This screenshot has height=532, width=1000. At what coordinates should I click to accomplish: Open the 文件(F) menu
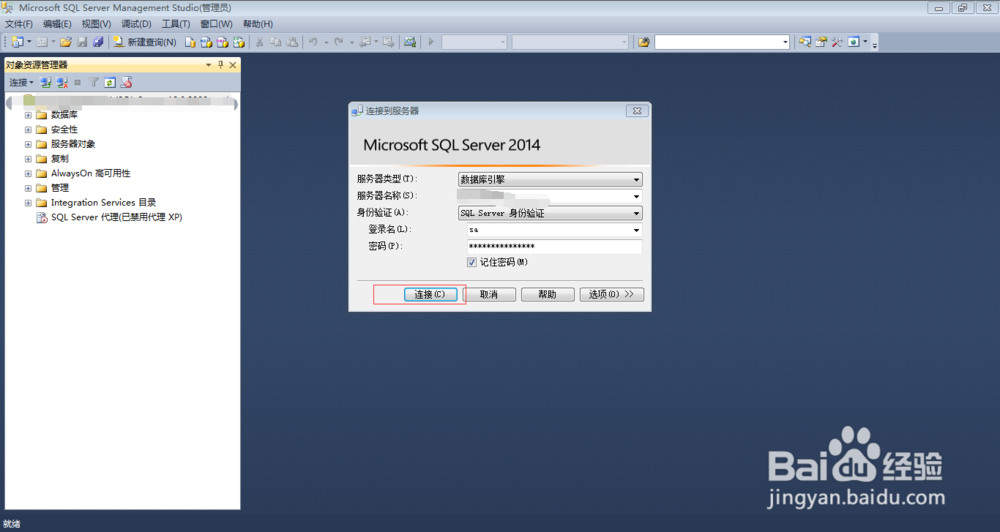click(x=19, y=24)
